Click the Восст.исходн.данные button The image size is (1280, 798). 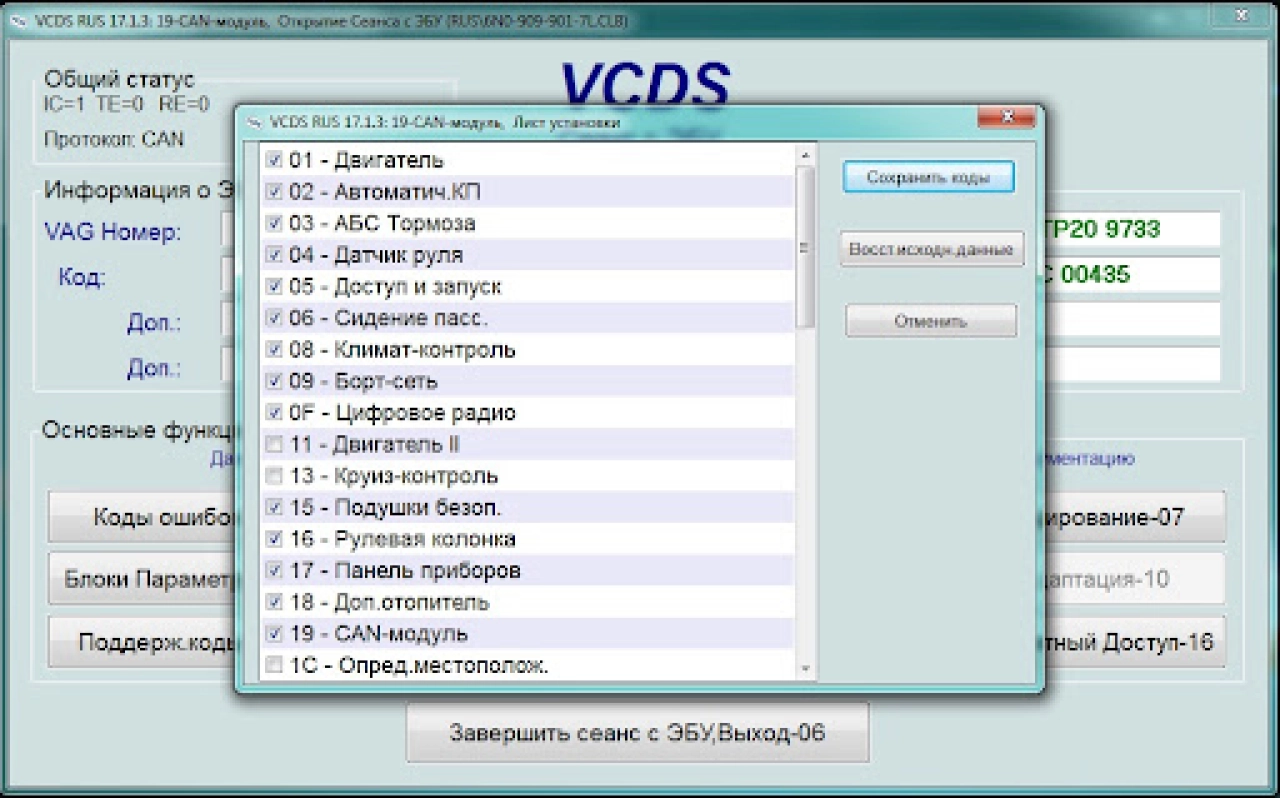tap(932, 249)
